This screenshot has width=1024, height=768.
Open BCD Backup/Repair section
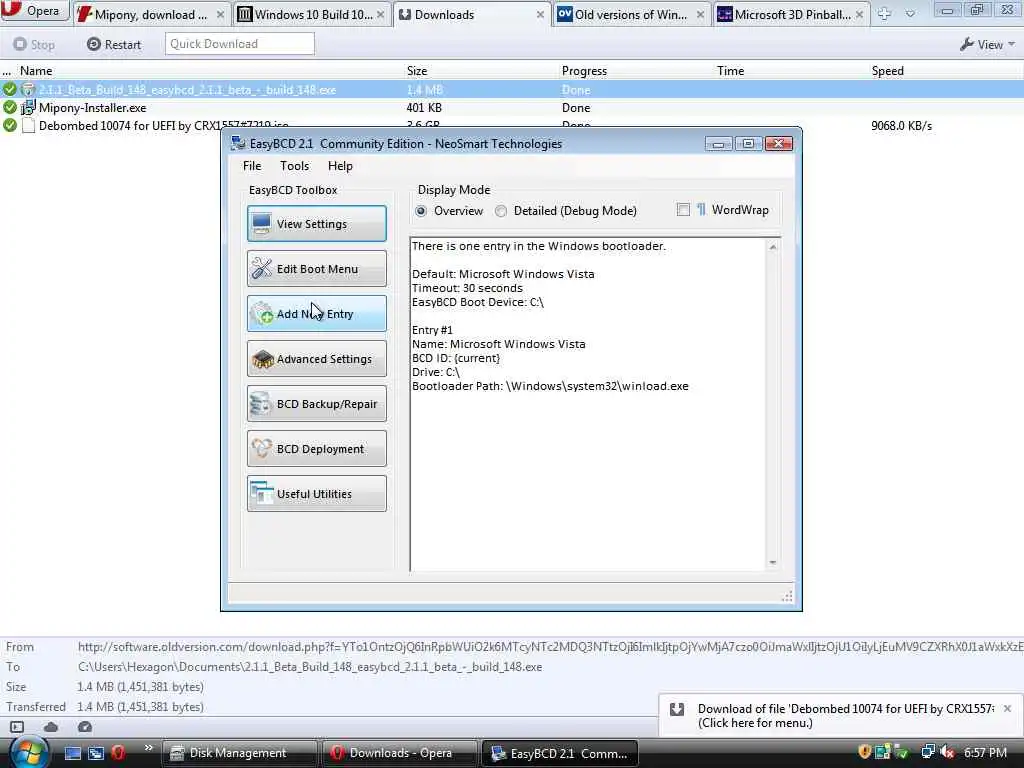pos(317,404)
